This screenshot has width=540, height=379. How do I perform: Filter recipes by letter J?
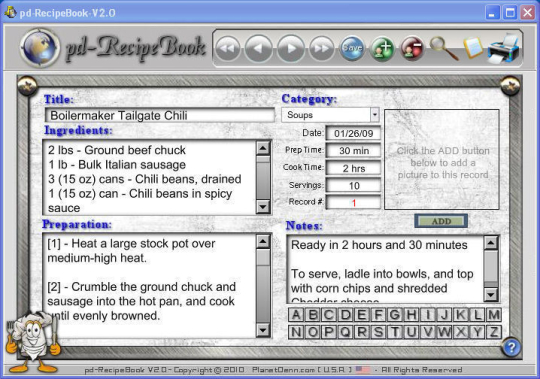point(444,315)
